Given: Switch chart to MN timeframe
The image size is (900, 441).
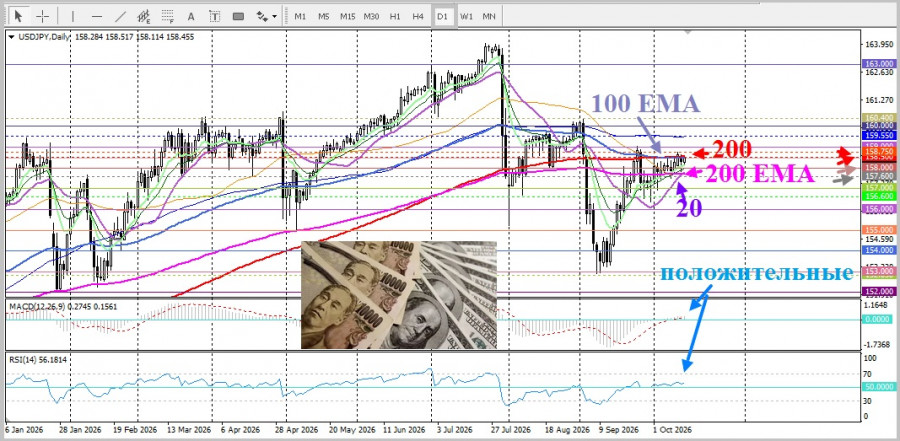Looking at the screenshot, I should tap(489, 16).
